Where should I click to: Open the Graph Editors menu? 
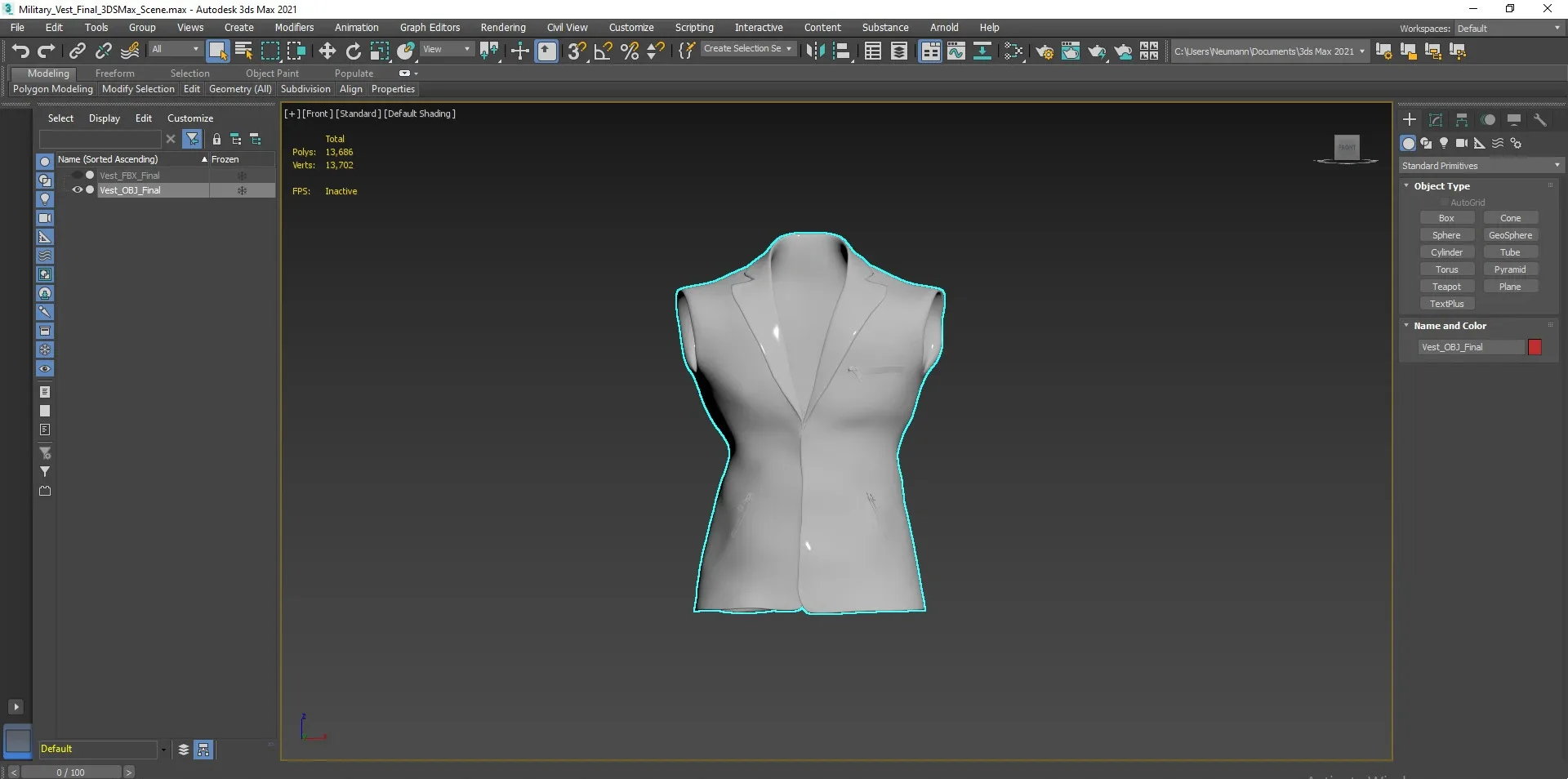[x=430, y=28]
